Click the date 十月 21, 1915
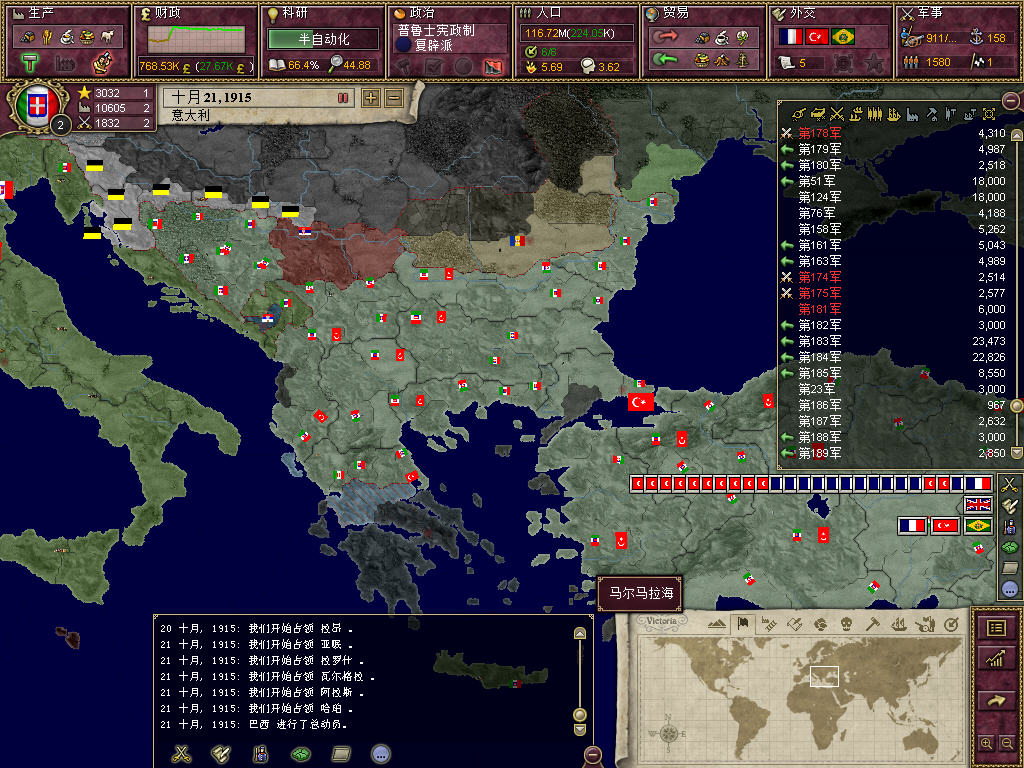 tap(210, 97)
